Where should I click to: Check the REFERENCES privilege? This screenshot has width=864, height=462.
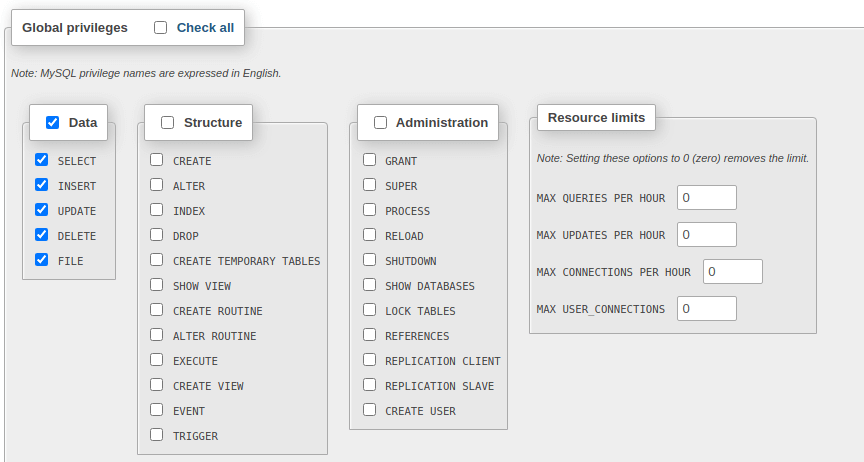[369, 335]
